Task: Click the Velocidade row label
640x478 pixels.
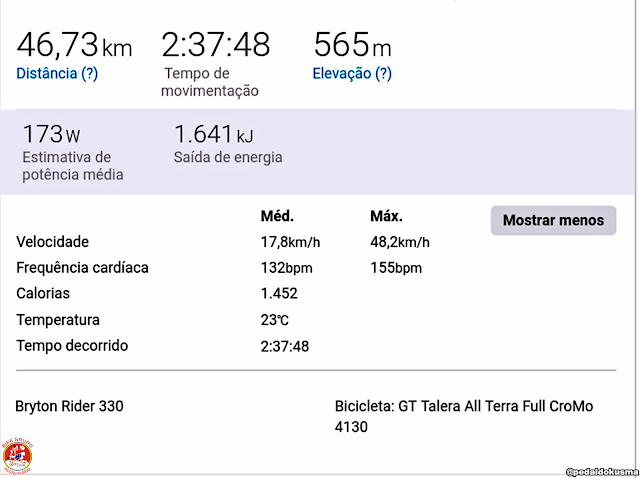Action: click(x=53, y=242)
